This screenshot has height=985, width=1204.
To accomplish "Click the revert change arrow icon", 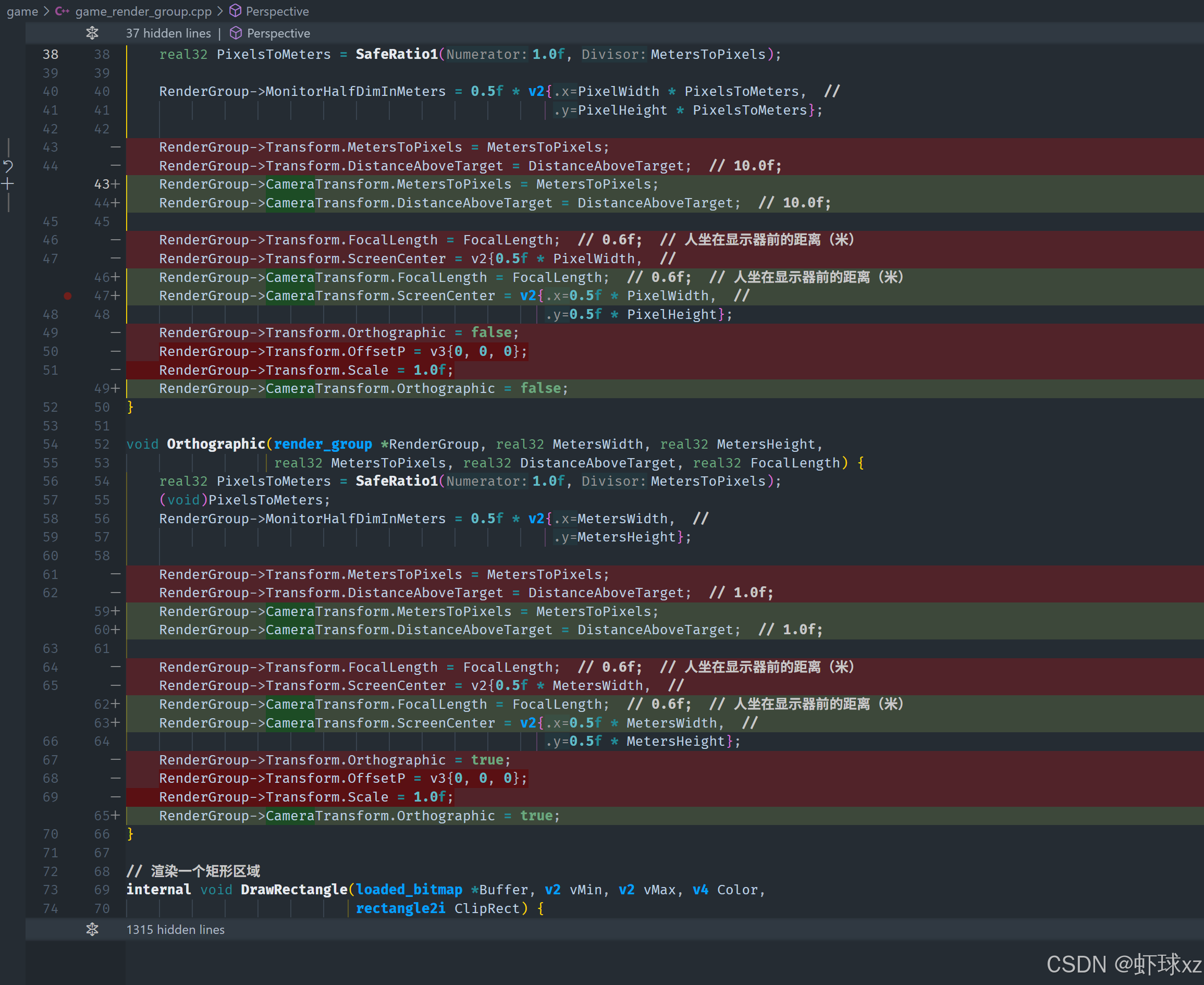I will pyautogui.click(x=8, y=166).
